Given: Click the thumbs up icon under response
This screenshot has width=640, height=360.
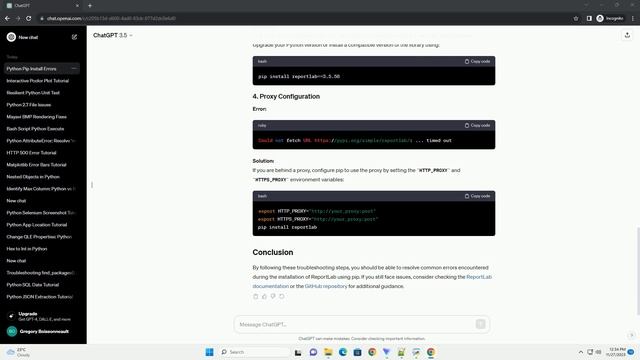Looking at the screenshot, I should 264,296.
